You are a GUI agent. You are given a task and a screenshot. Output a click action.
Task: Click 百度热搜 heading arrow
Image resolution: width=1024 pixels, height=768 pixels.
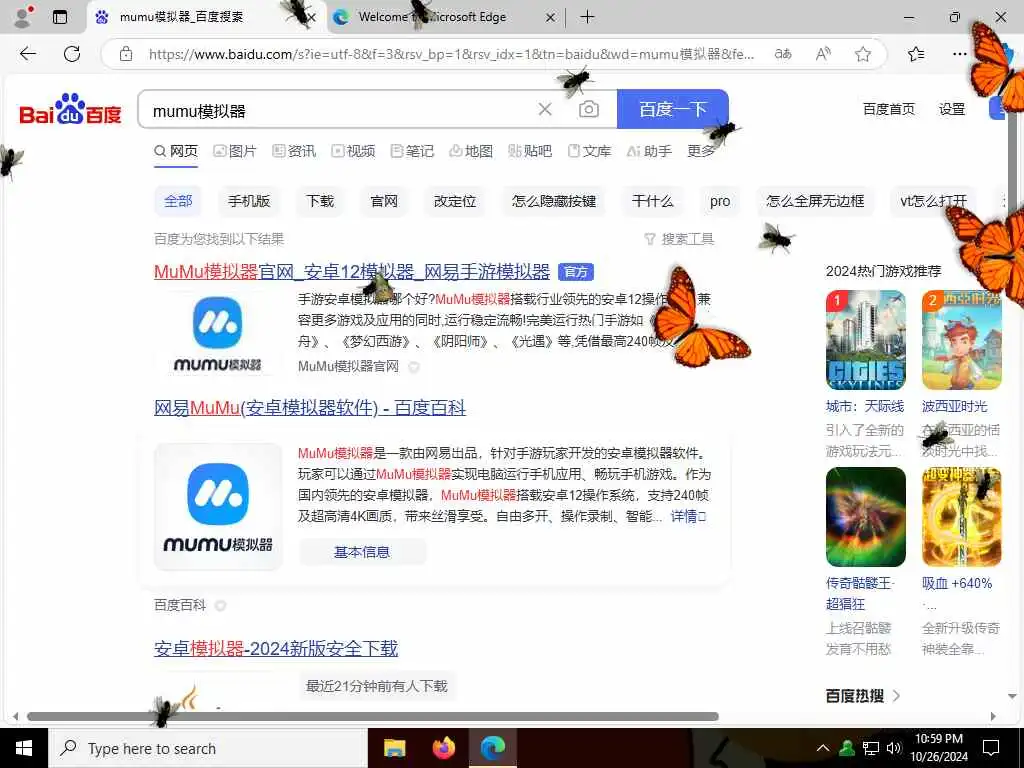896,696
